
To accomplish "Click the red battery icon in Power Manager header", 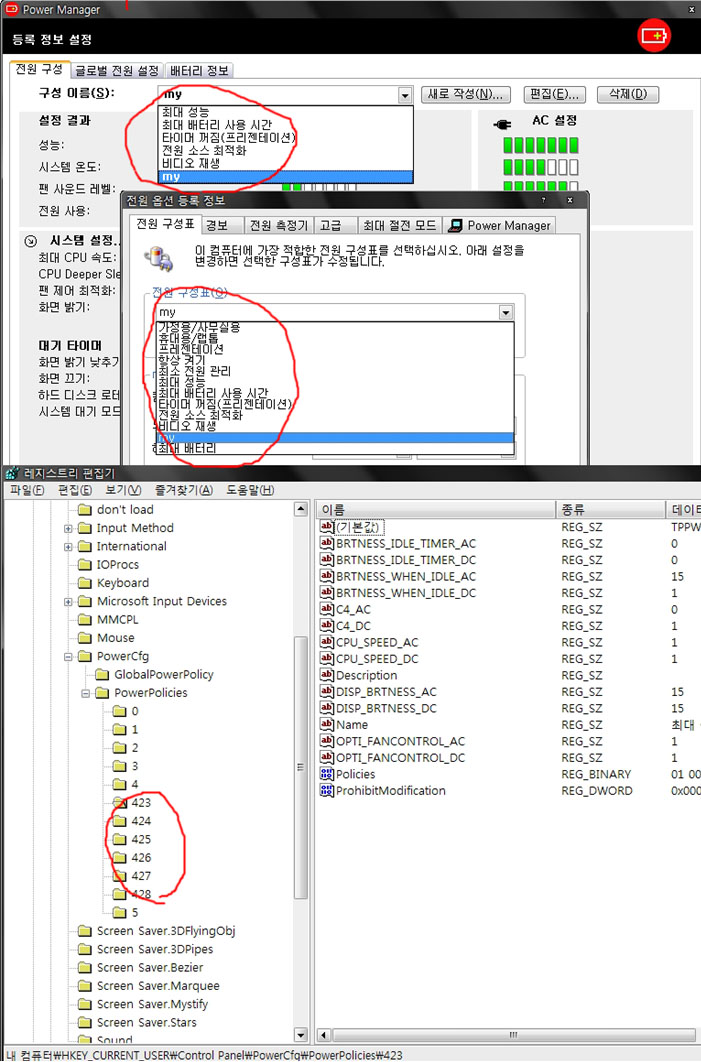I will (655, 36).
